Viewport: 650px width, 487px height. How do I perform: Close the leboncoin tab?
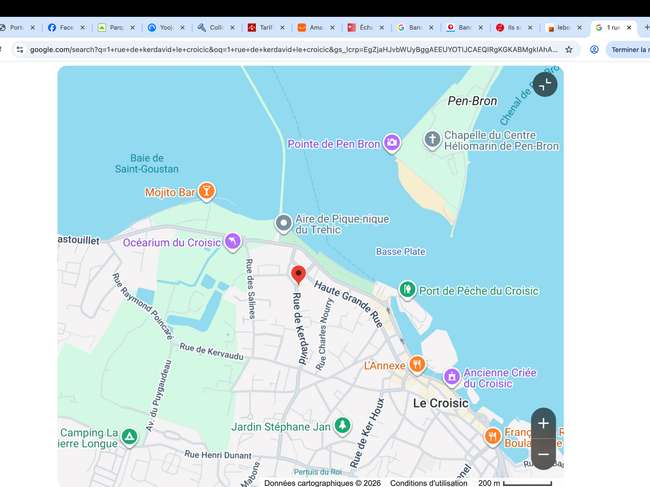[x=580, y=27]
